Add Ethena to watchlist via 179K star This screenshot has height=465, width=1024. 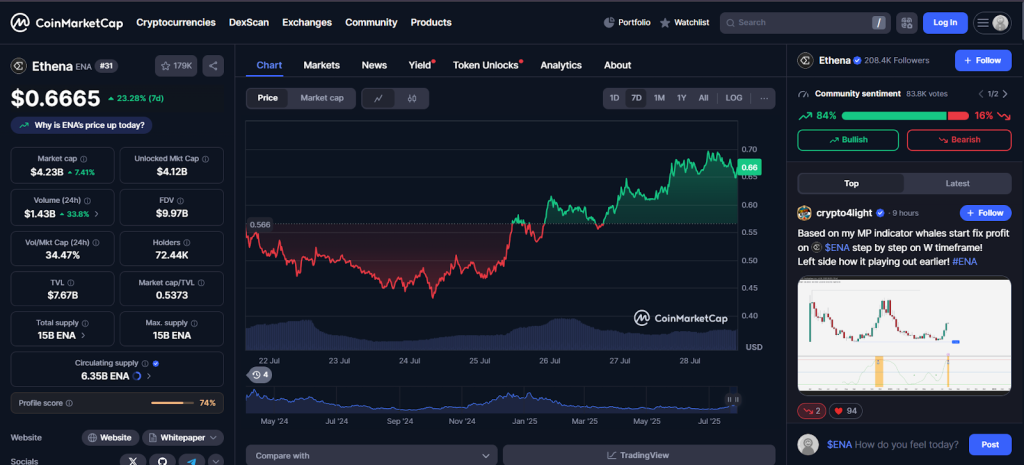coord(176,66)
